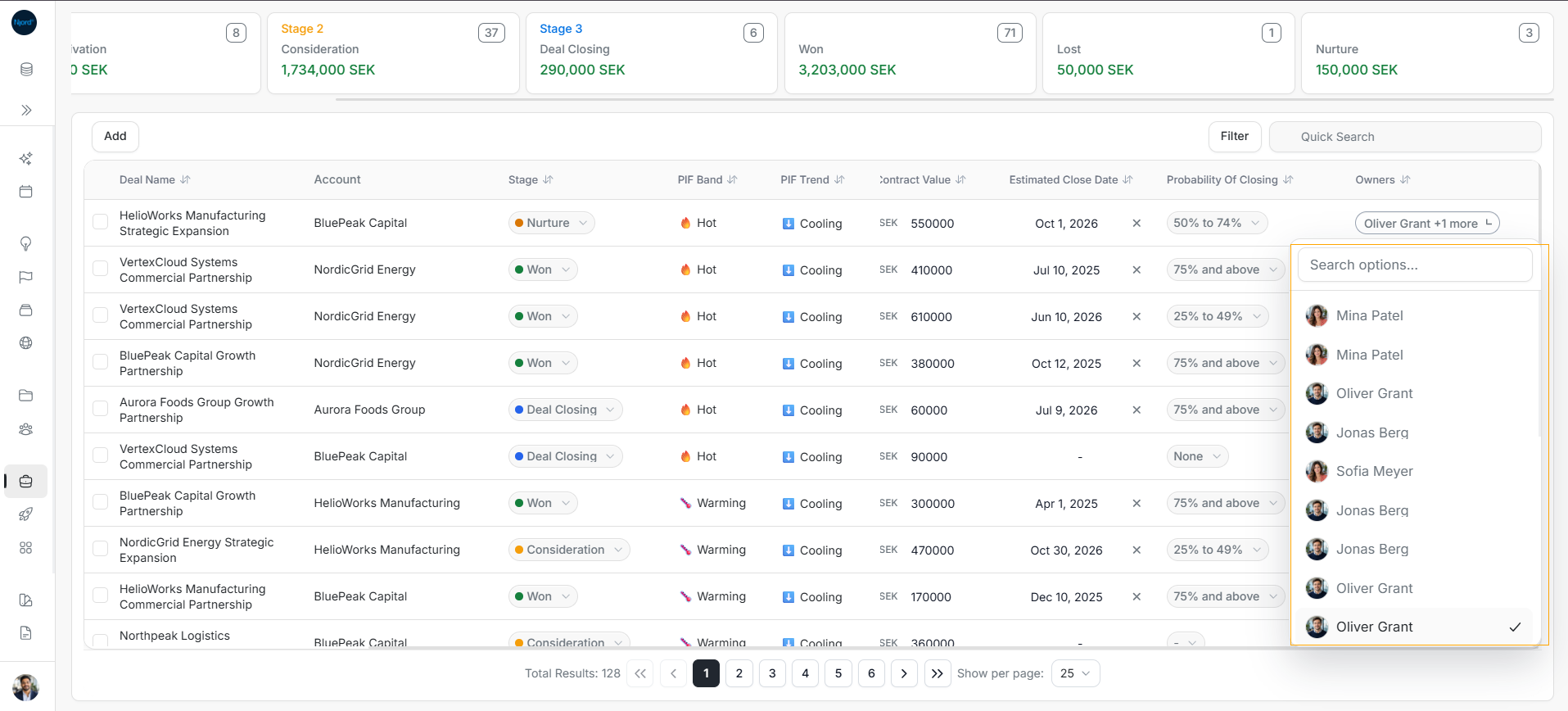Viewport: 1568px width, 711px height.
Task: Tick the checkbox for the 610000 SEK deal
Action: (101, 315)
